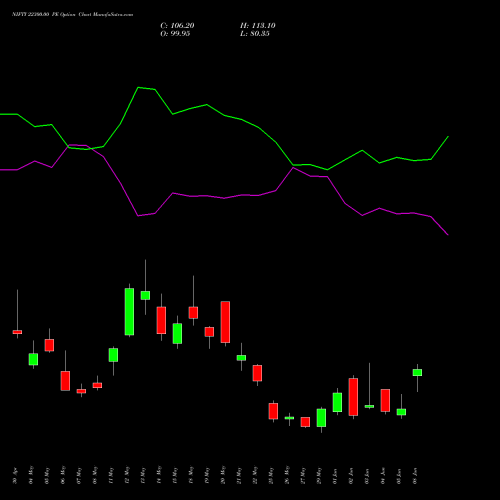Click the '21 May' date axis label
500x500 pixels.
(x=239, y=475)
